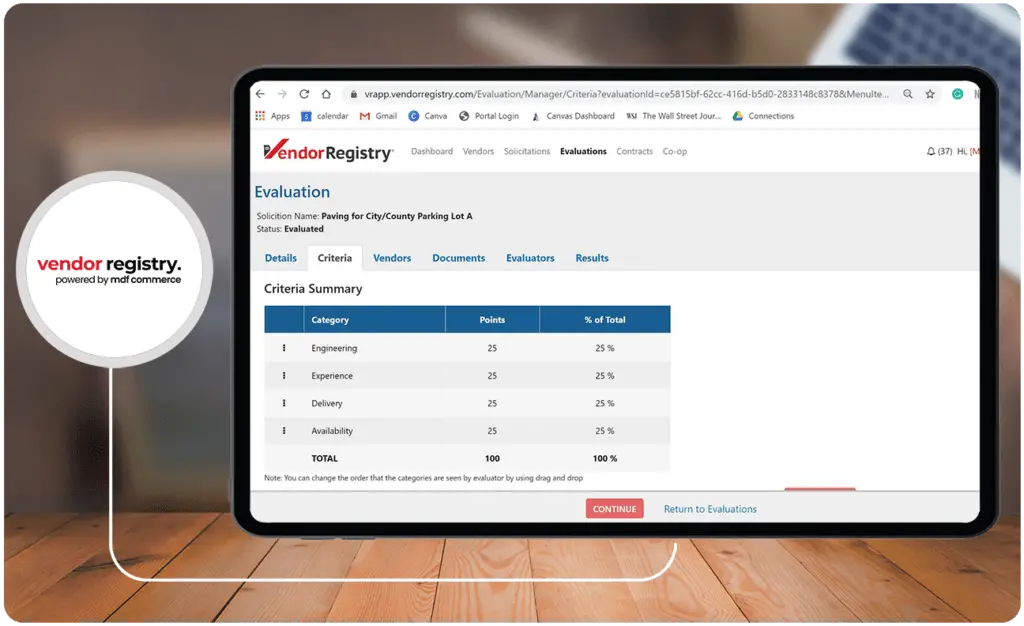Bookmark this page with star icon
This screenshot has height=626, width=1024.
pyautogui.click(x=930, y=94)
